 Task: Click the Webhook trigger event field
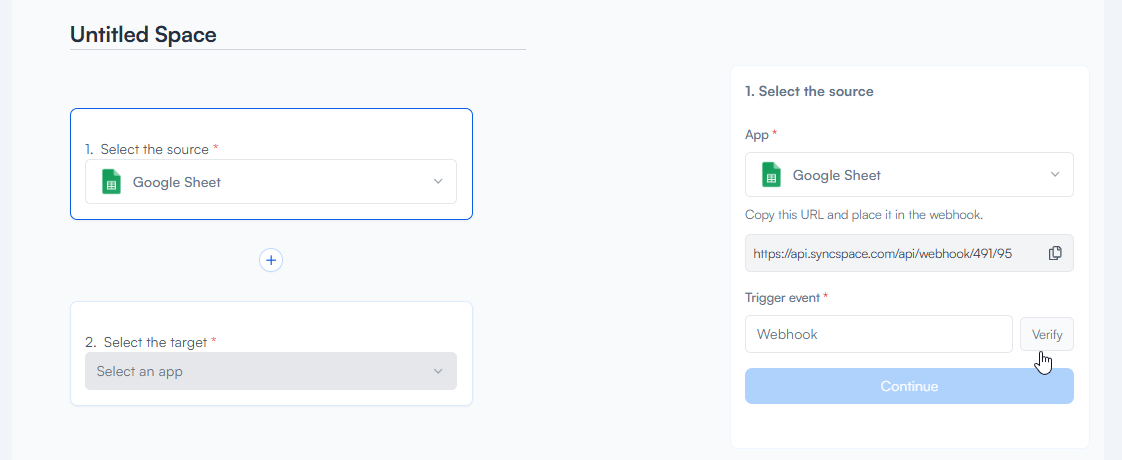tap(878, 334)
